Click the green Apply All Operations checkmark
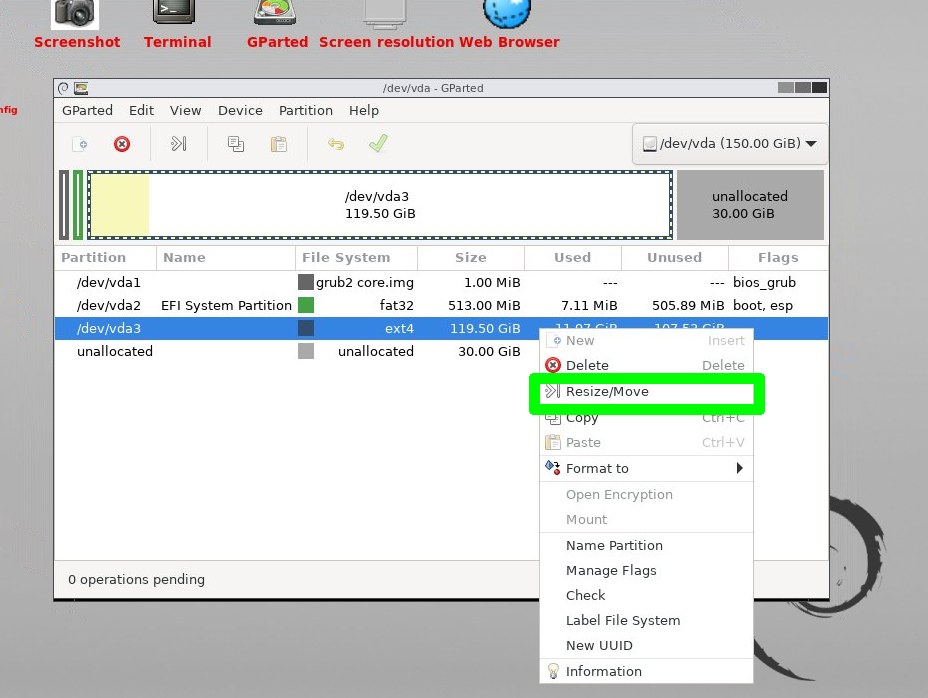Viewport: 928px width, 698px height. [x=378, y=144]
